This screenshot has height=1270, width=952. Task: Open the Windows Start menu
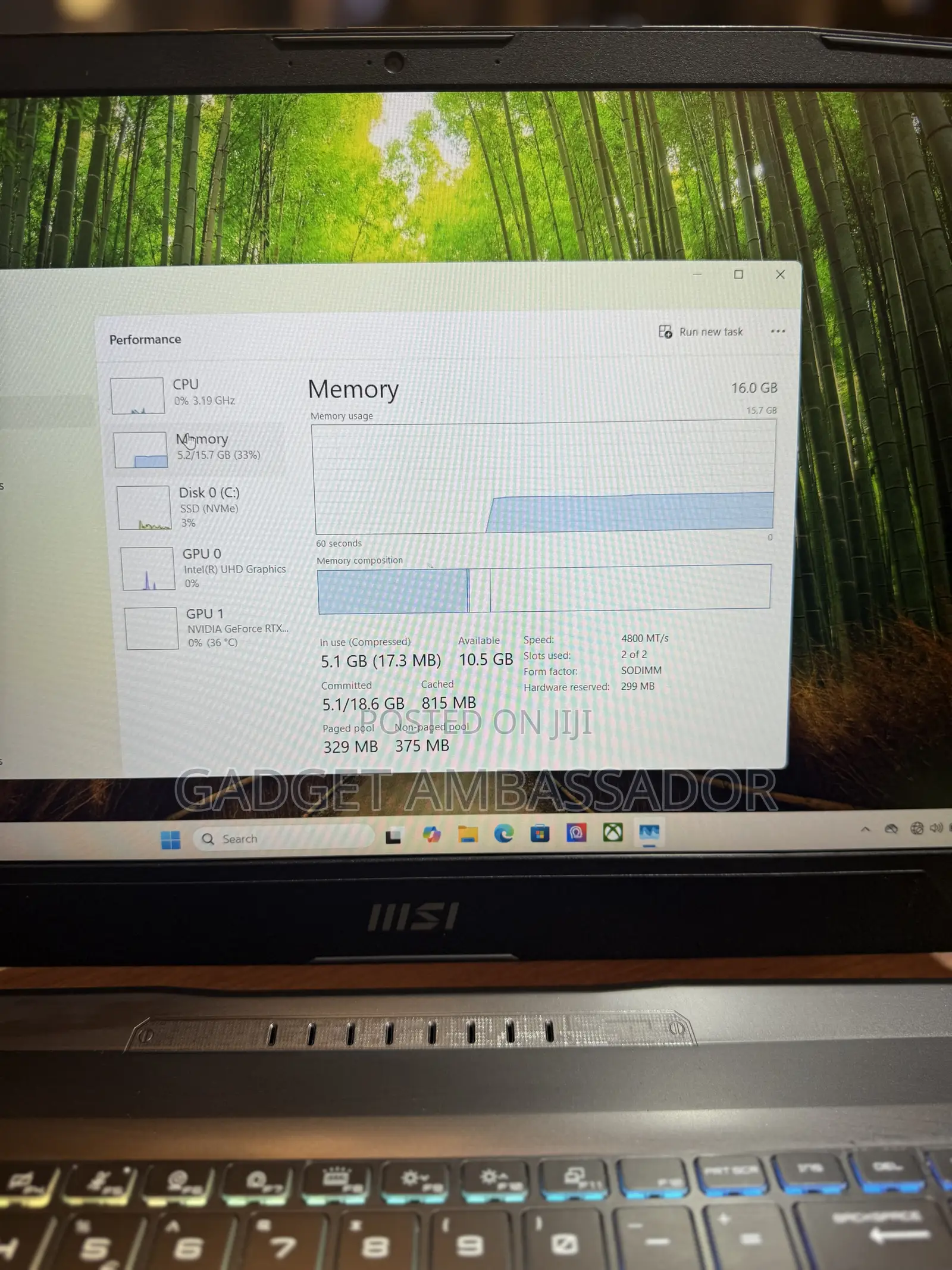pyautogui.click(x=171, y=840)
